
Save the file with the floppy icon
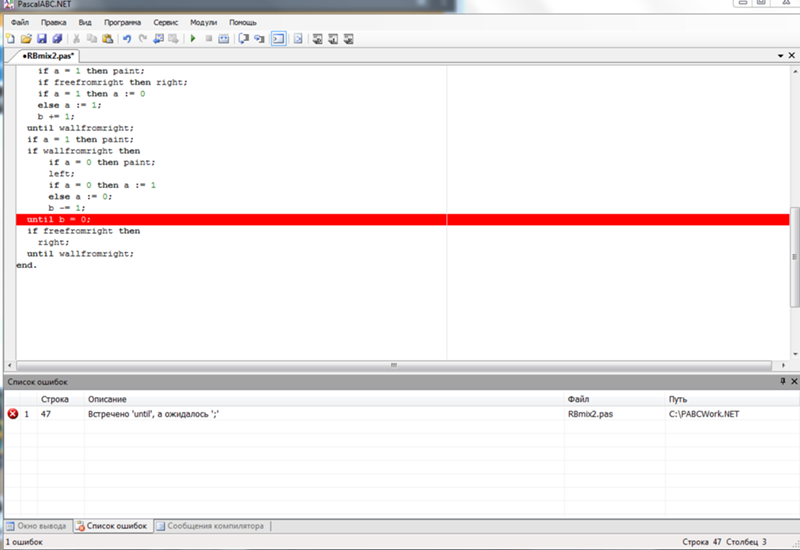[x=42, y=39]
